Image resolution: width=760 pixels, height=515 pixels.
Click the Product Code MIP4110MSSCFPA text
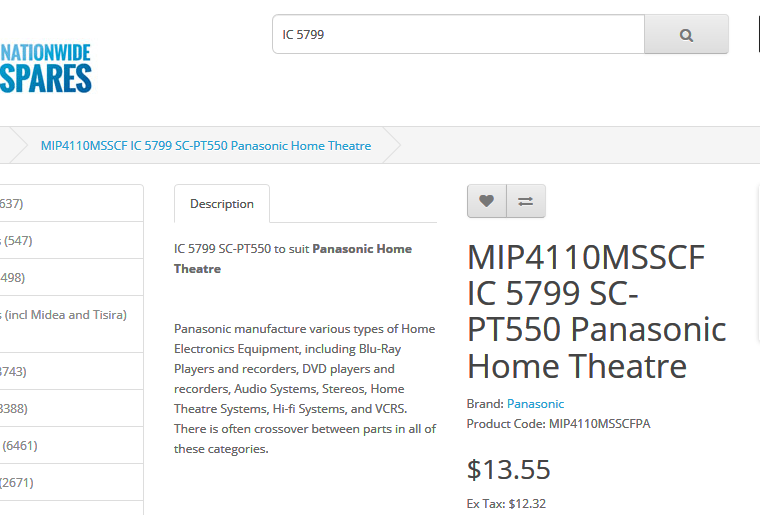558,424
